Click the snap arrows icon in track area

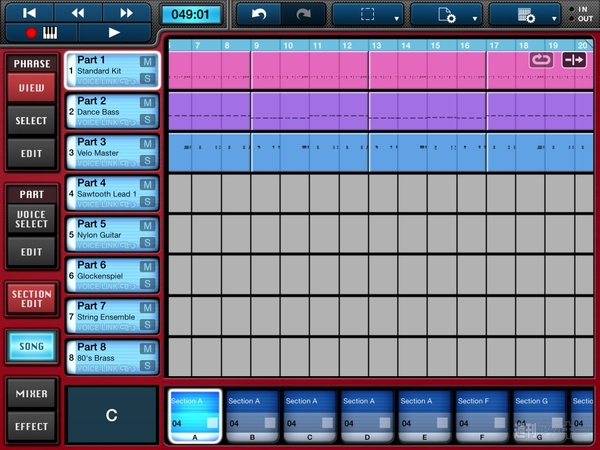(x=574, y=60)
